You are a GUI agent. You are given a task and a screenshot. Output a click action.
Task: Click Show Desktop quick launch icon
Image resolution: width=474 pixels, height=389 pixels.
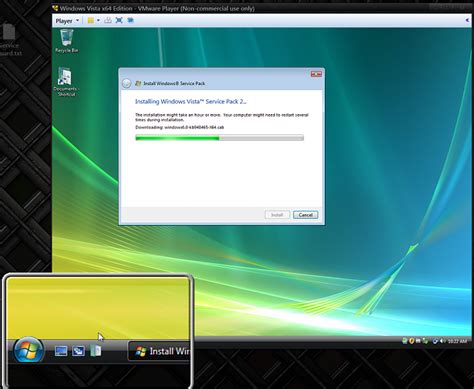[x=61, y=351]
